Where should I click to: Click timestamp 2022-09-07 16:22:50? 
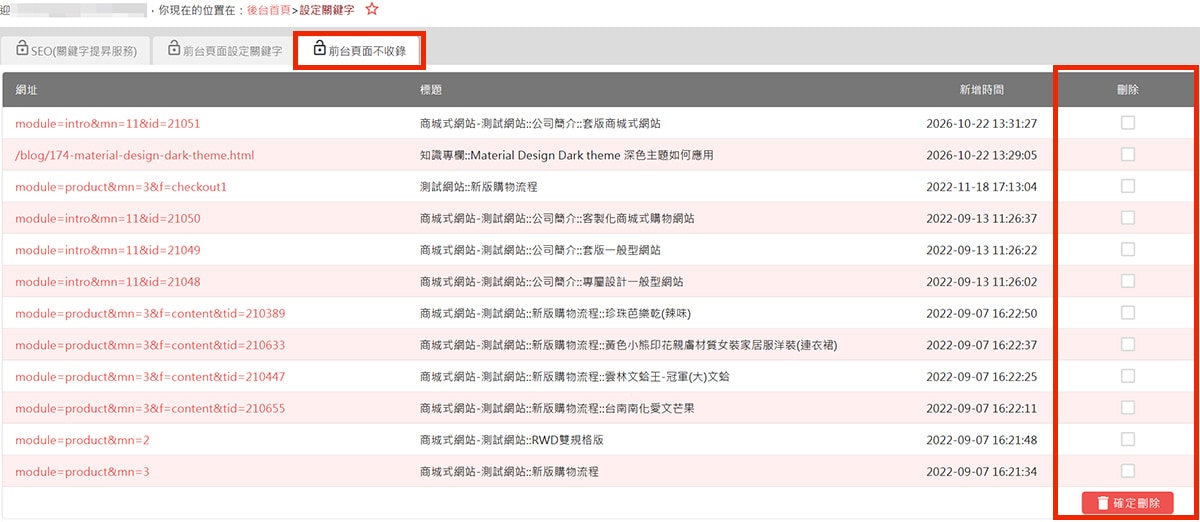click(982, 314)
